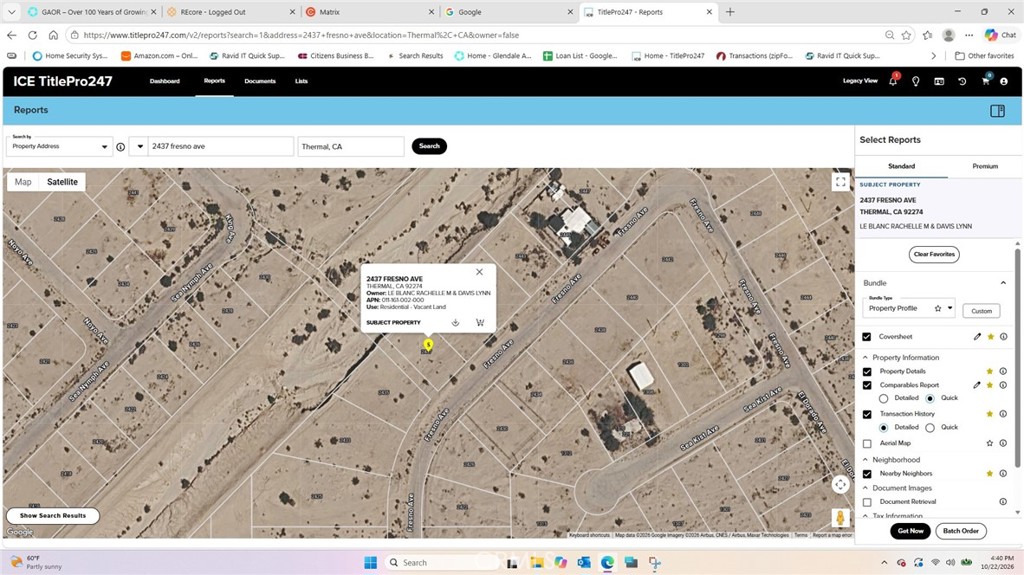Edit Comparables Report with pencil icon
1024x575 pixels.
(977, 385)
